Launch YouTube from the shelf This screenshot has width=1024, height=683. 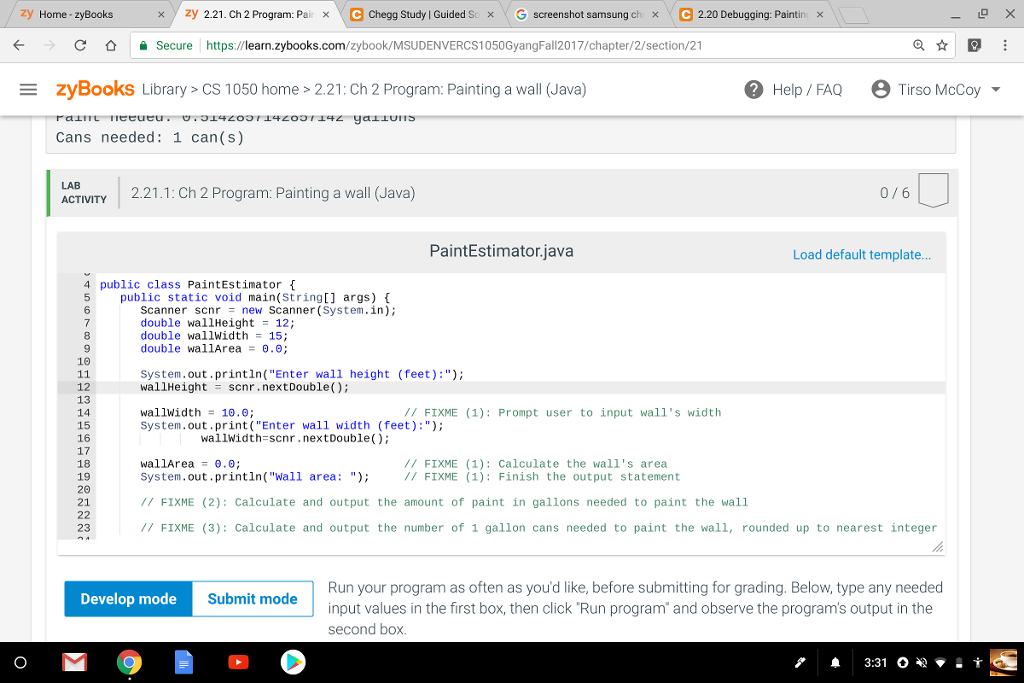[238, 661]
